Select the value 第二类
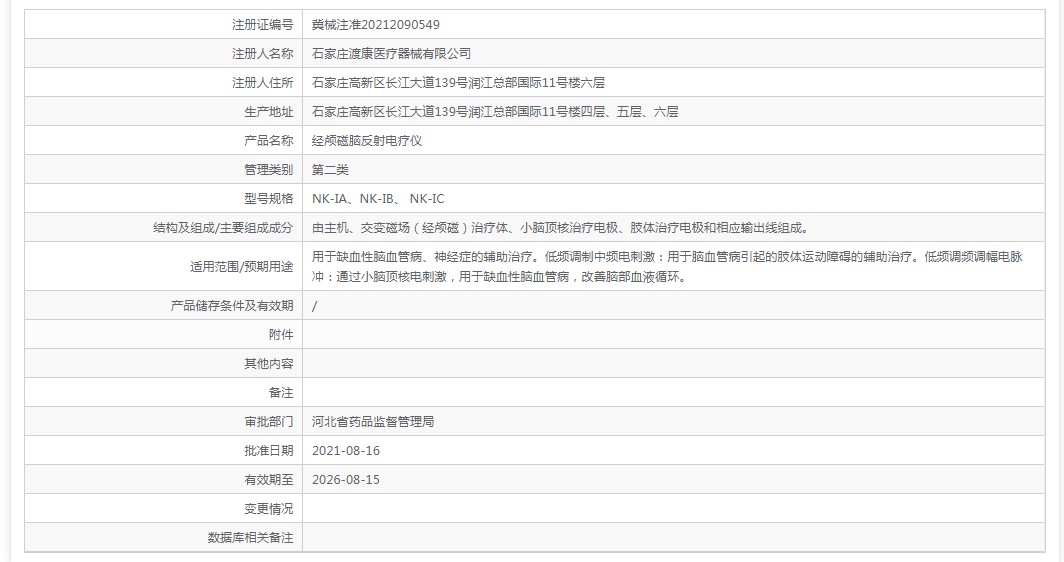The image size is (1064, 562). click(330, 170)
